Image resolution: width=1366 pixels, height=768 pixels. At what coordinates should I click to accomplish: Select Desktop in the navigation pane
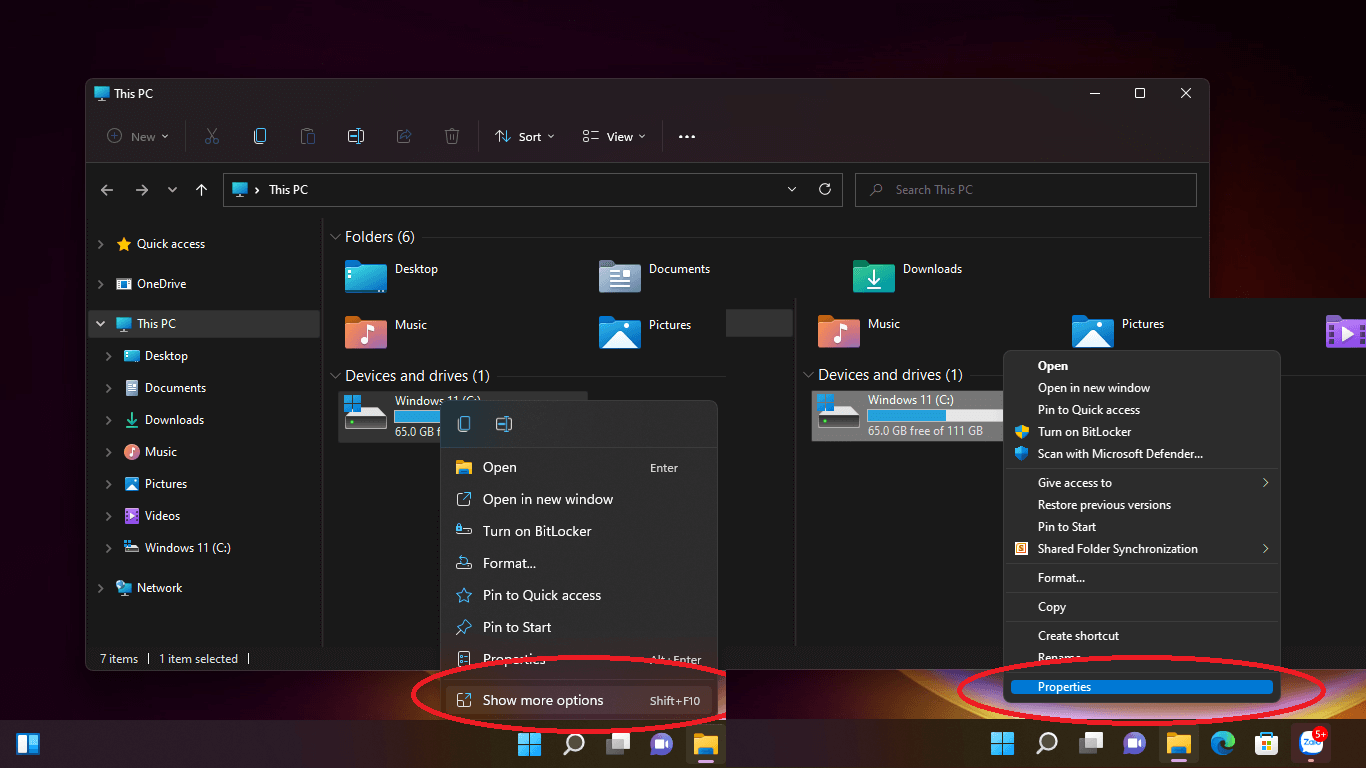tap(166, 356)
